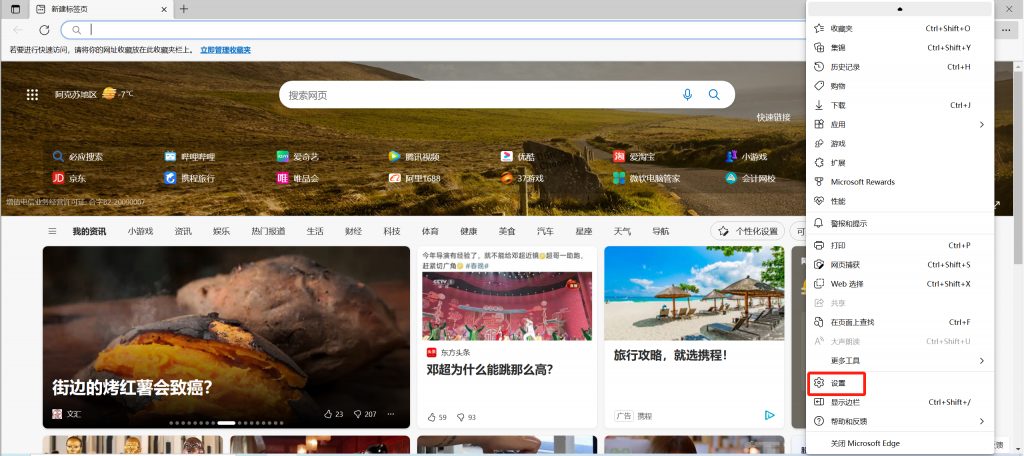Close the 新建标签页 tab

(164, 9)
